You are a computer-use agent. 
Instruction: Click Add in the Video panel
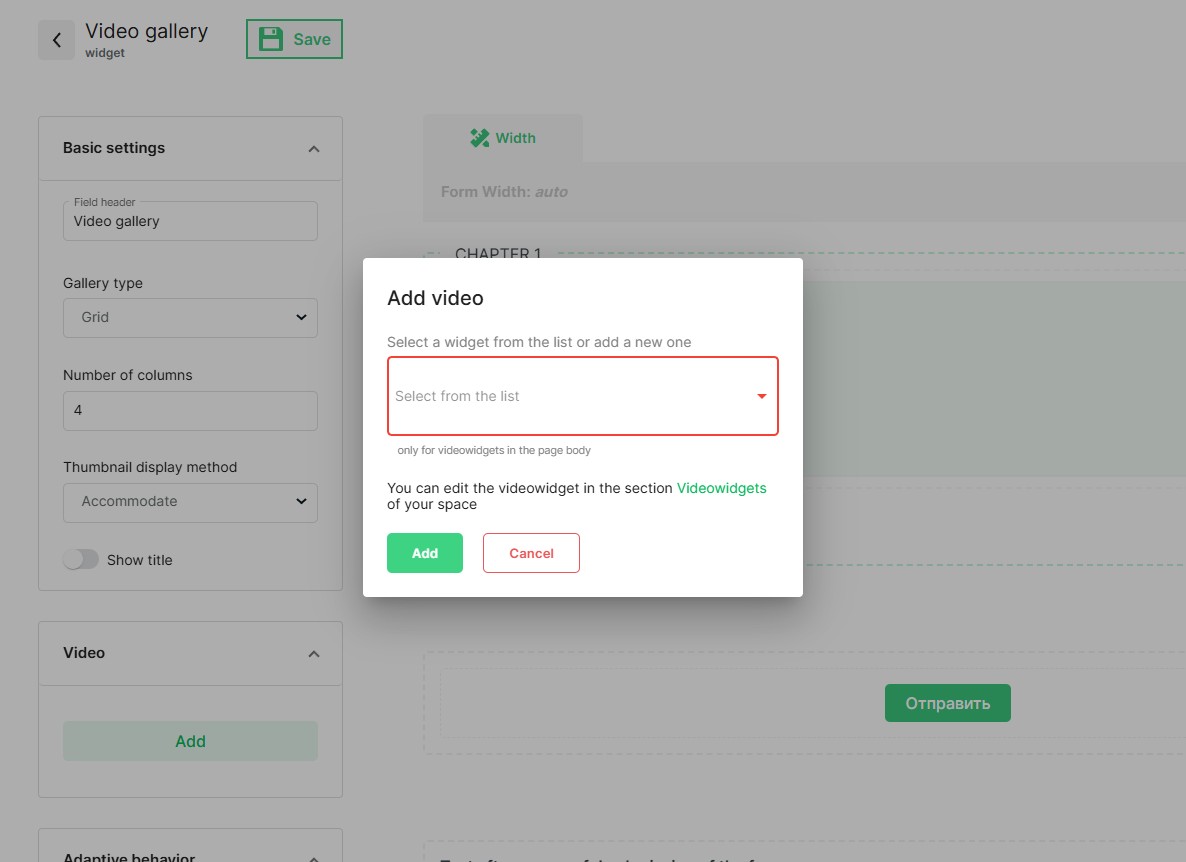tap(190, 741)
